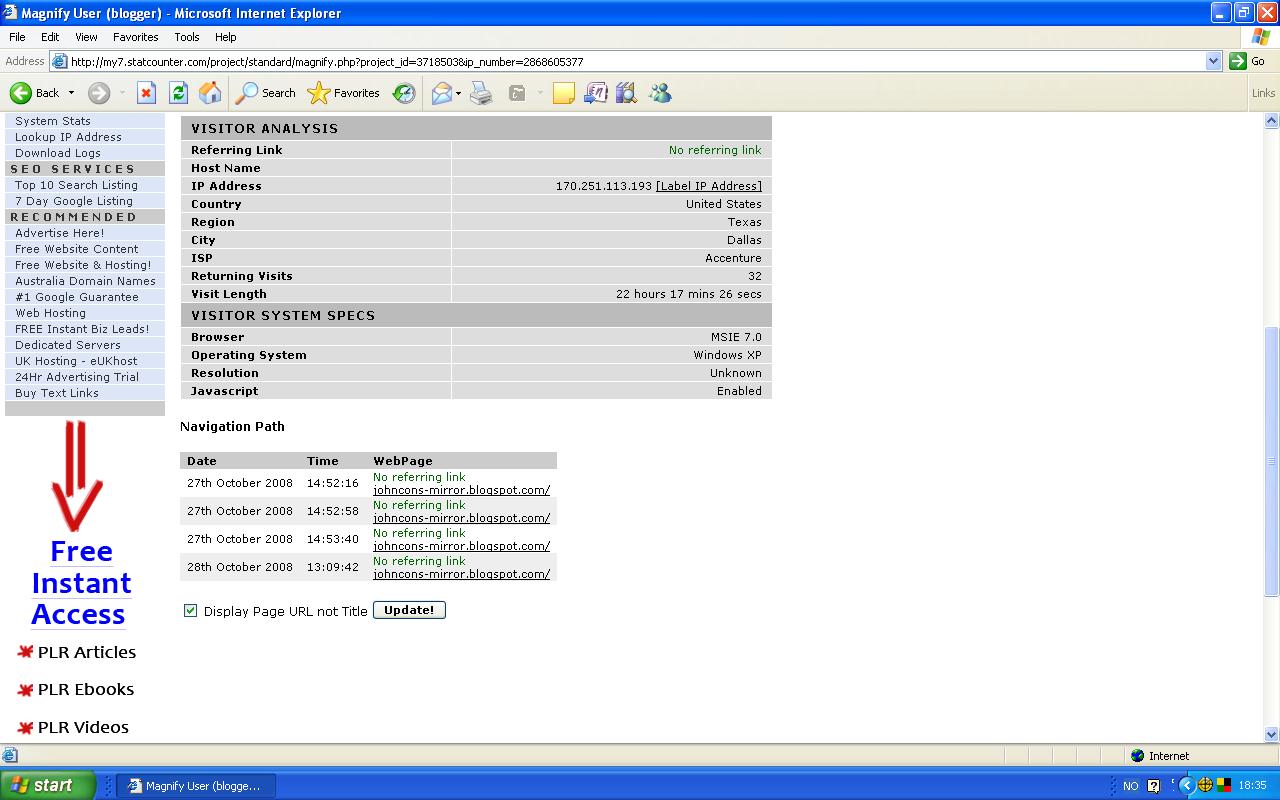Image resolution: width=1280 pixels, height=800 pixels.
Task: Open the Mail envelope toolbar icon
Action: click(441, 93)
